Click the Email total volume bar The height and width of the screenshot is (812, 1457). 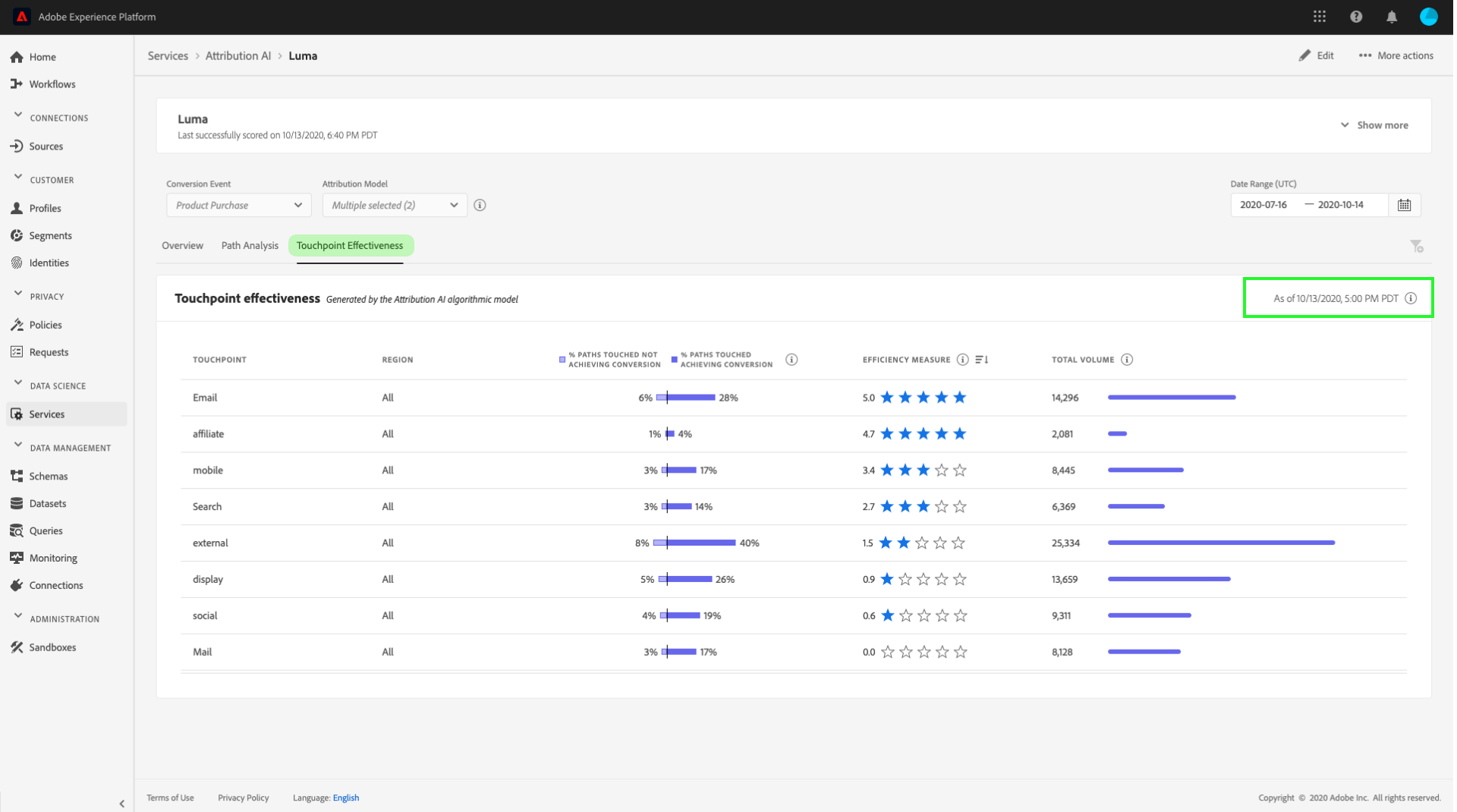click(1172, 398)
